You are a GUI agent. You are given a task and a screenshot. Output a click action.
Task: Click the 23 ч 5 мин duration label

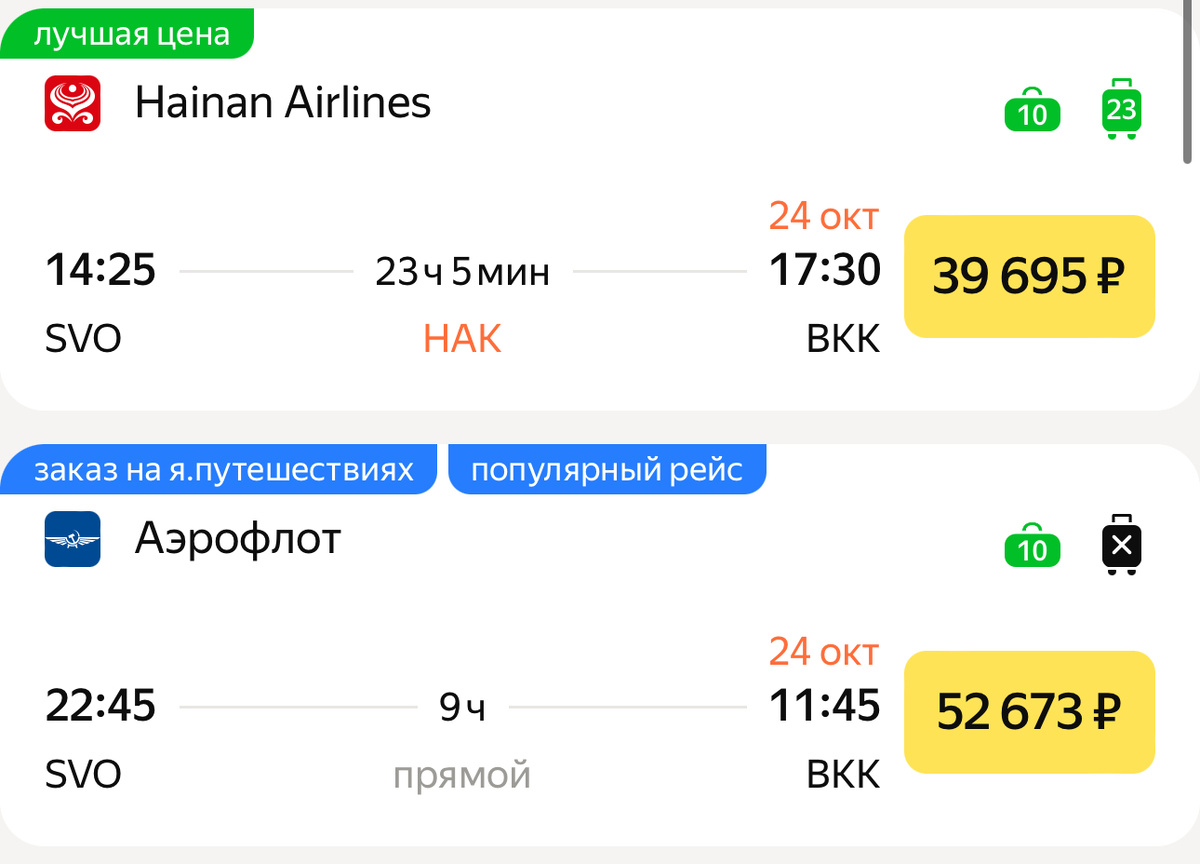462,271
